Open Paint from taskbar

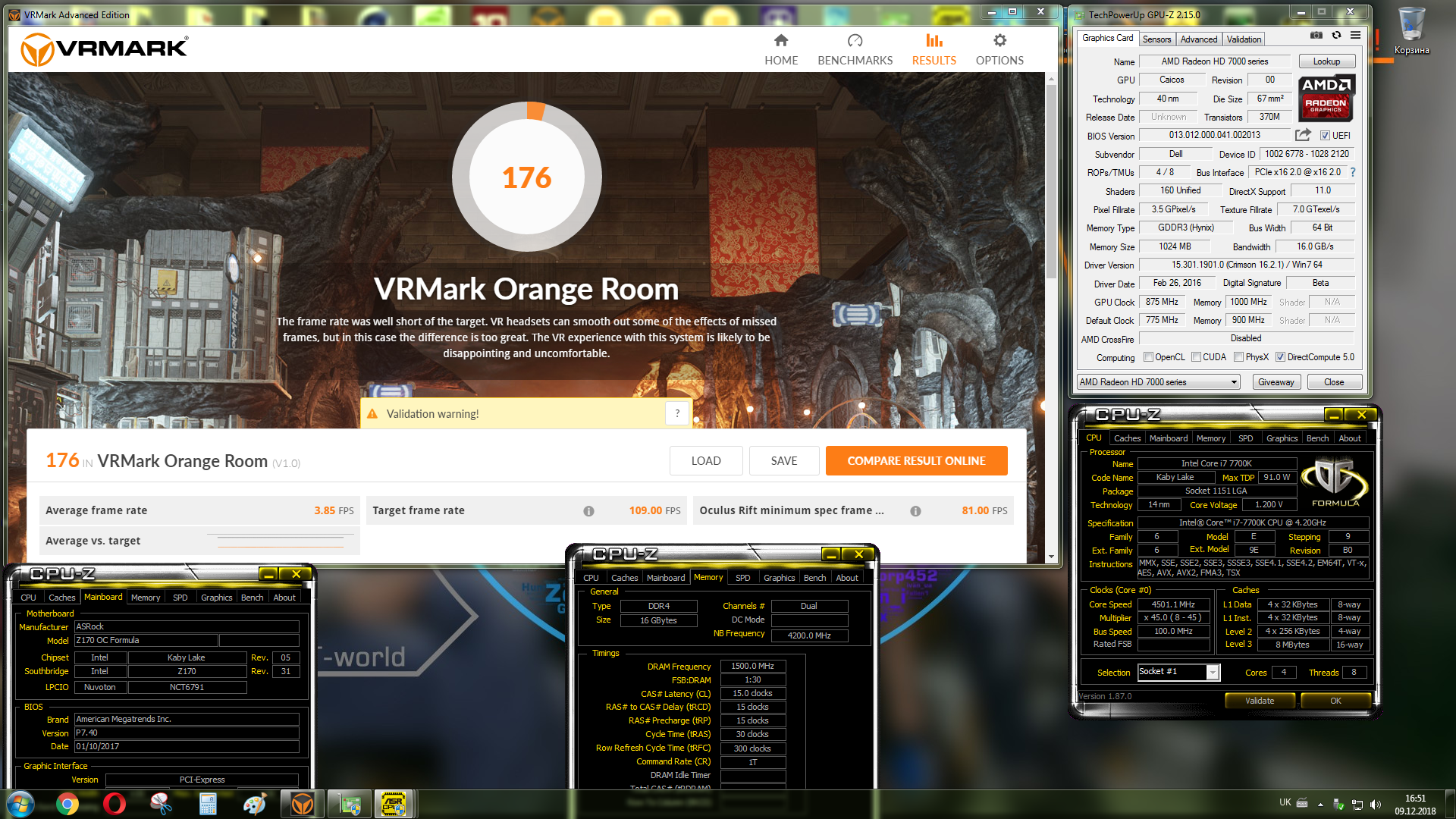coord(255,804)
